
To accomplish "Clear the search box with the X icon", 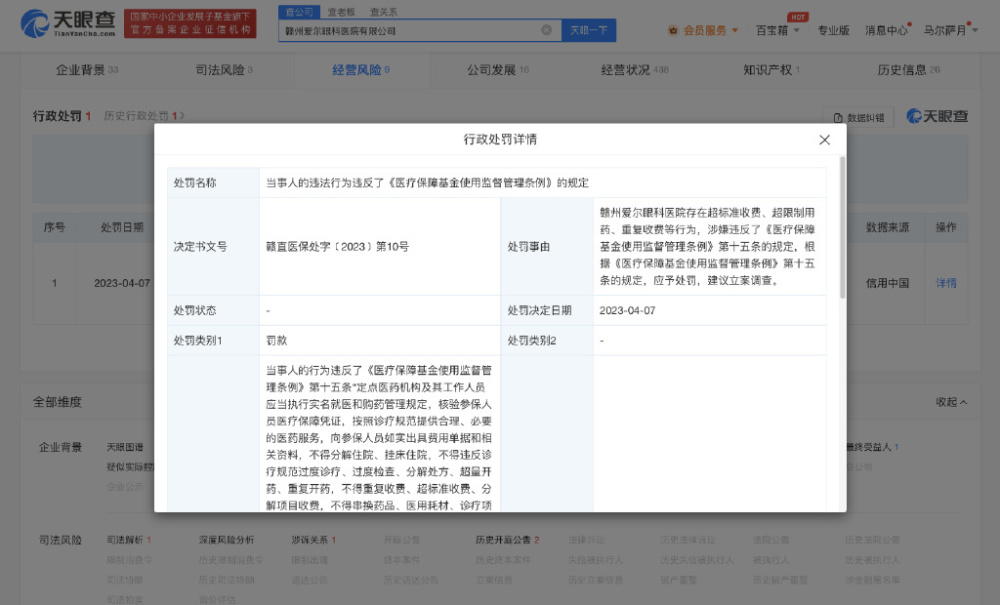I will (546, 30).
